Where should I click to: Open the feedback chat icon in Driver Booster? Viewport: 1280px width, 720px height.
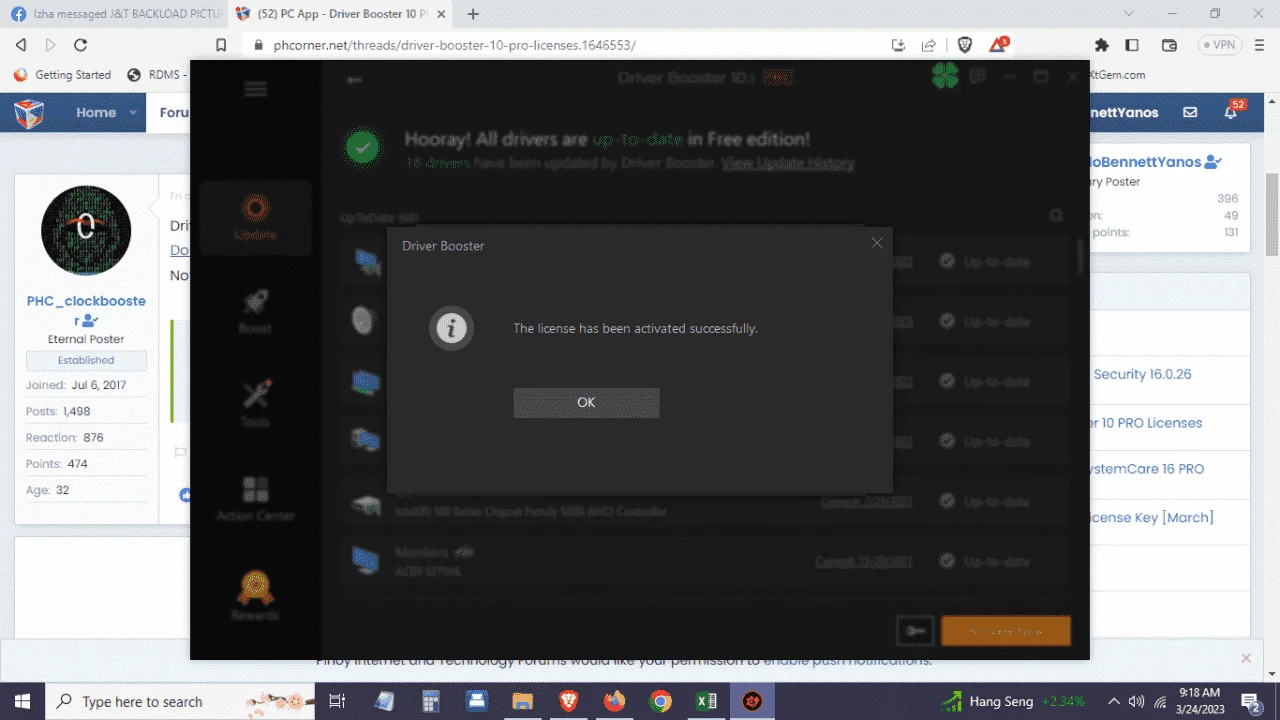(978, 77)
